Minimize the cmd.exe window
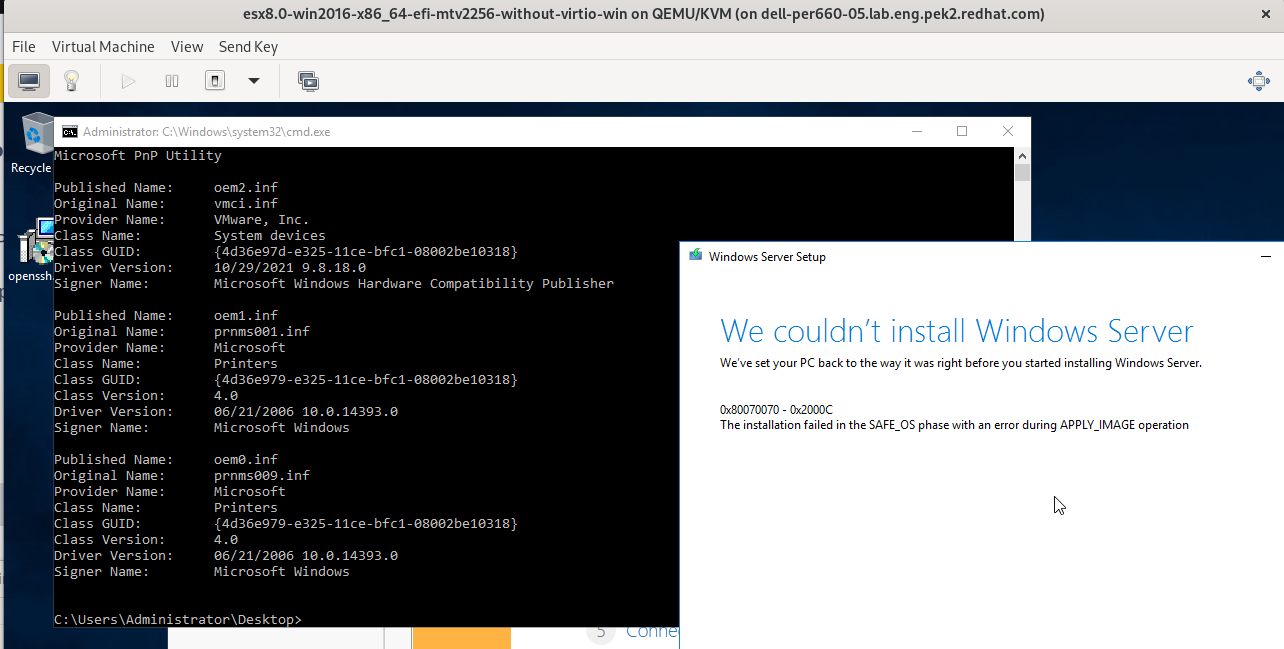 point(916,131)
